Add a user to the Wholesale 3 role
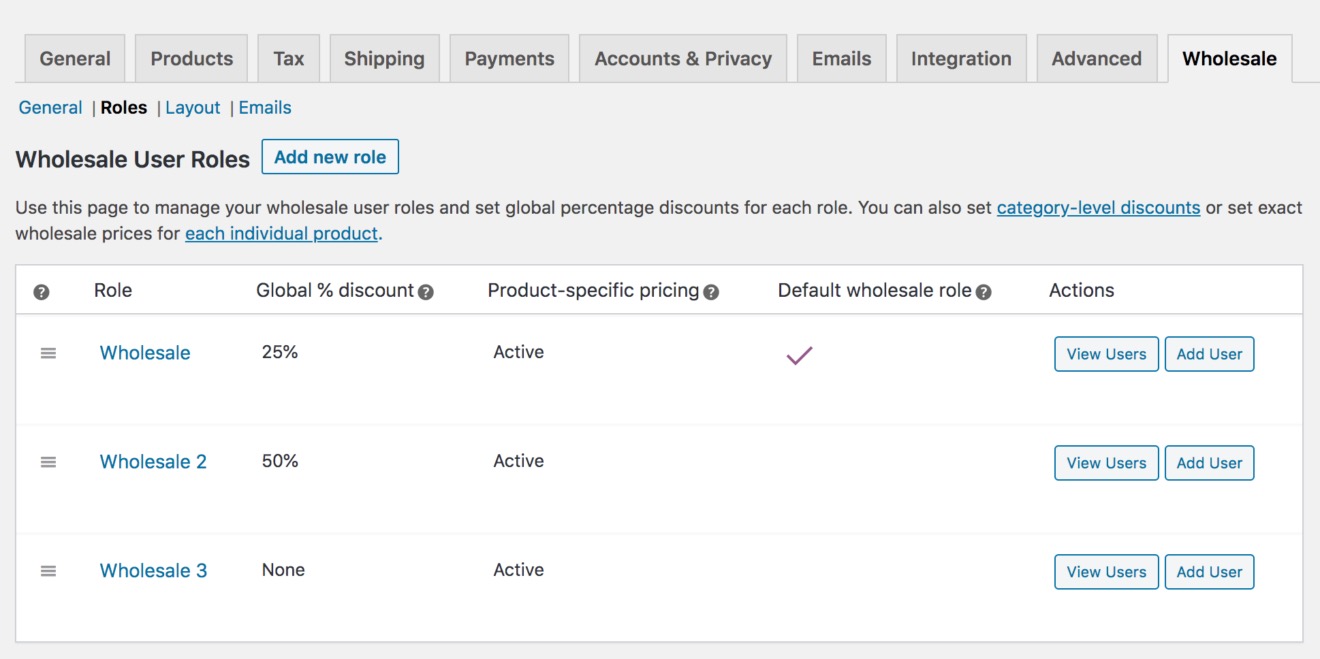1320x659 pixels. [1209, 572]
